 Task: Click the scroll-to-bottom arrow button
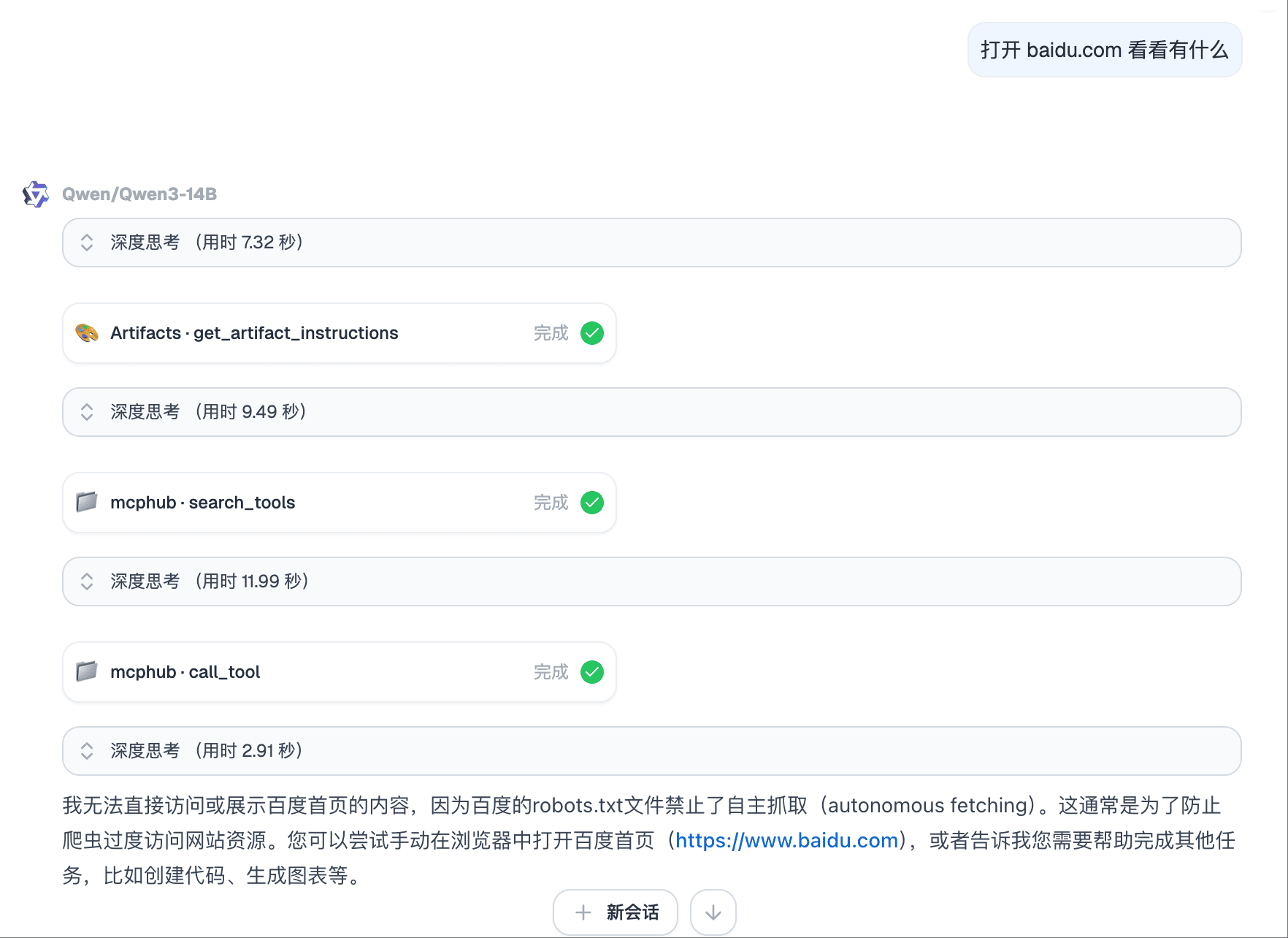click(x=713, y=912)
